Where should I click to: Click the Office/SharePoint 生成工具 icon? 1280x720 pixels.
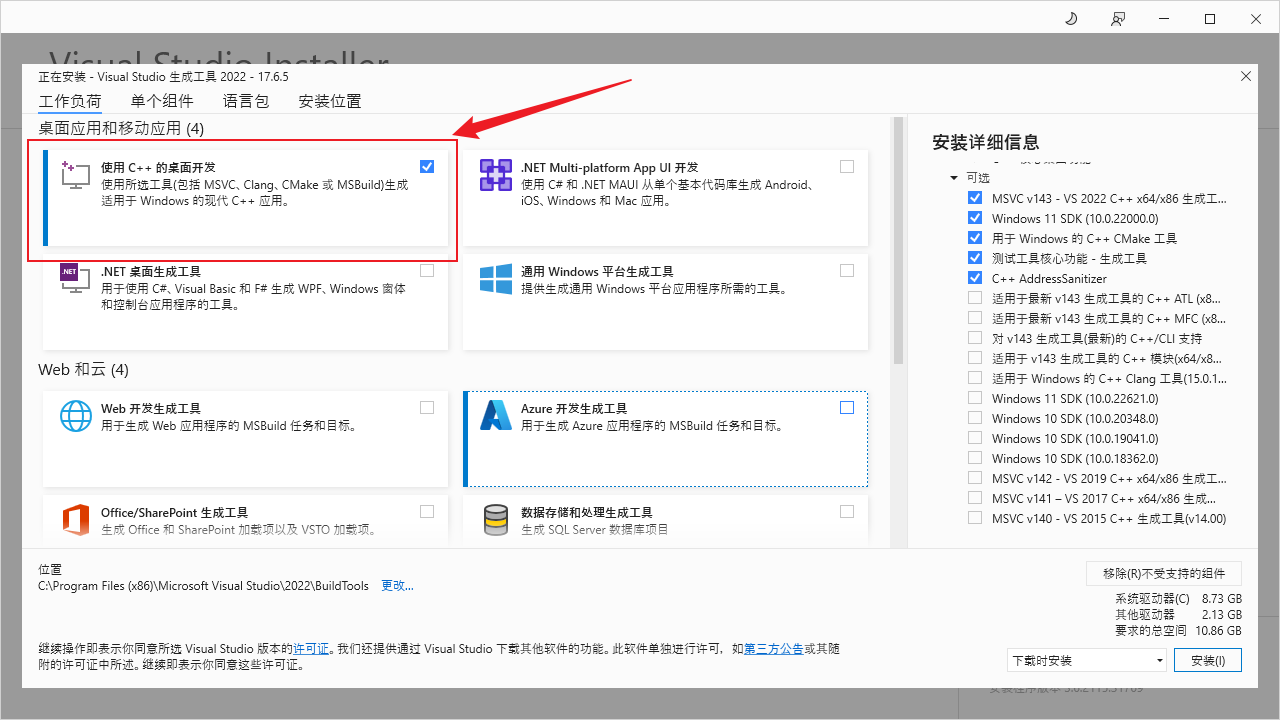[75, 519]
